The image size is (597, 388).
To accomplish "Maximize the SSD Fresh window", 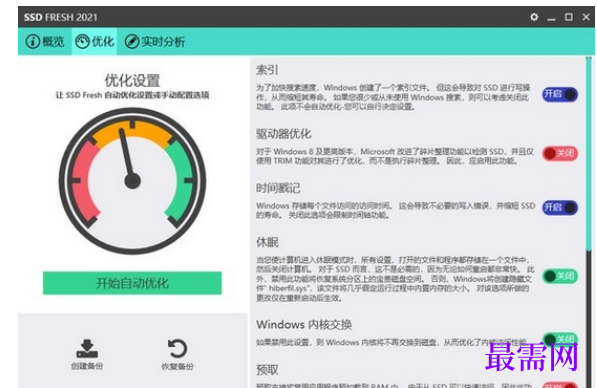I will pos(568,17).
